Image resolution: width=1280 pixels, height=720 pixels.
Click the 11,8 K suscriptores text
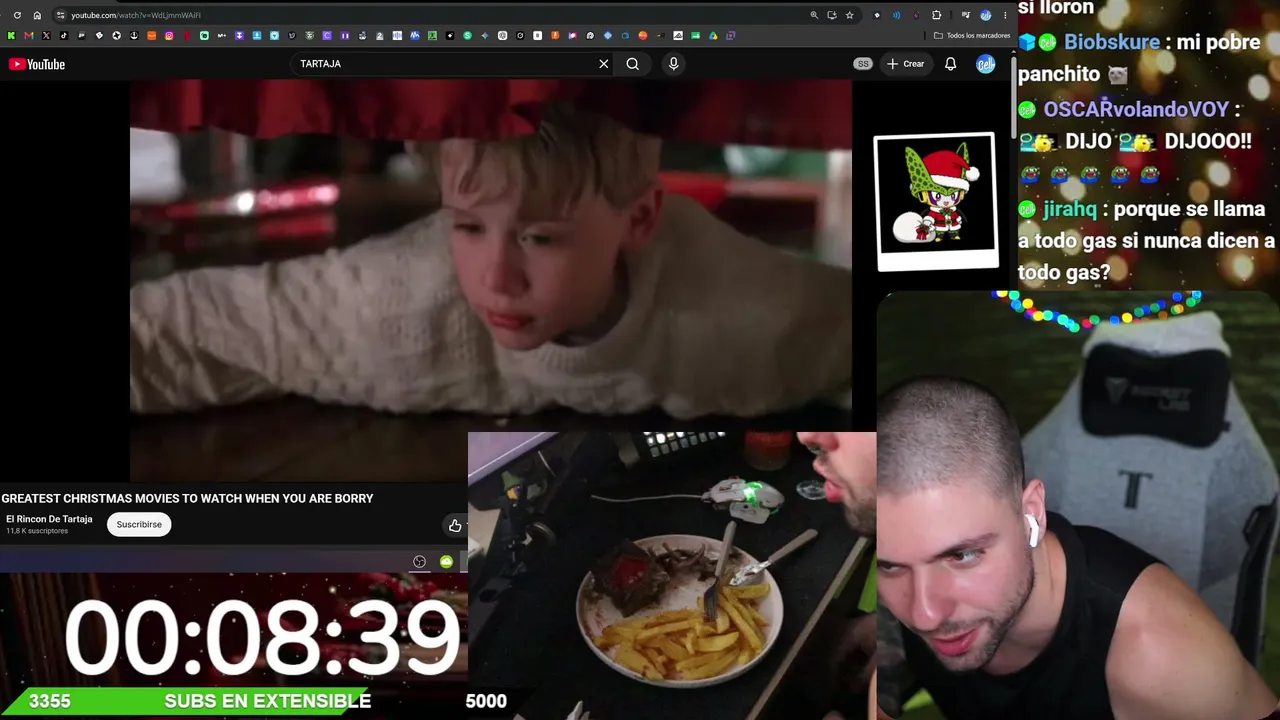(x=37, y=531)
